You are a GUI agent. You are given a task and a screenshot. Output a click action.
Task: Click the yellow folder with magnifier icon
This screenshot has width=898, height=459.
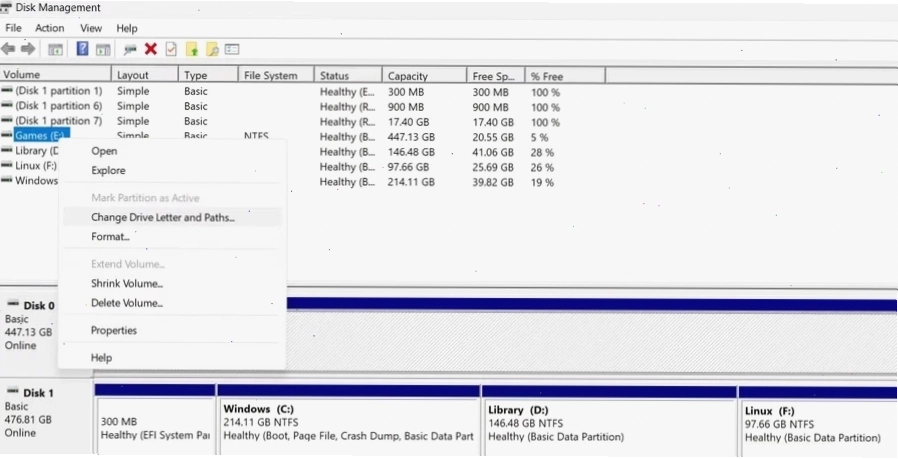click(x=212, y=50)
